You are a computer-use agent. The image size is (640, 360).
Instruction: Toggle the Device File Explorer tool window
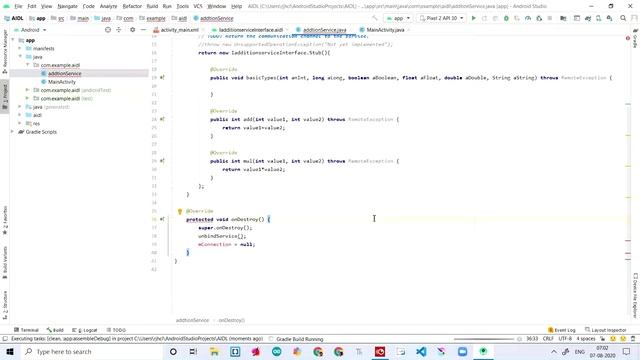click(635, 296)
